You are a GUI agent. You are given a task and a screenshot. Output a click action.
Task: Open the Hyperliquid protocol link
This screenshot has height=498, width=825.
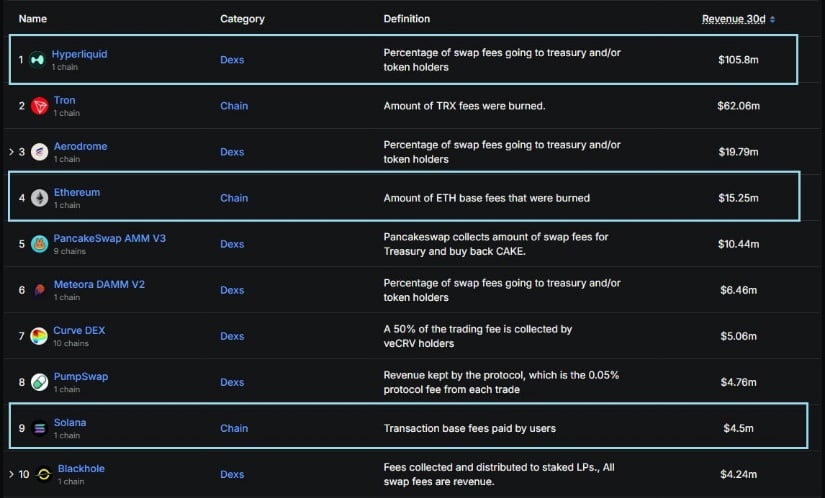coord(79,54)
